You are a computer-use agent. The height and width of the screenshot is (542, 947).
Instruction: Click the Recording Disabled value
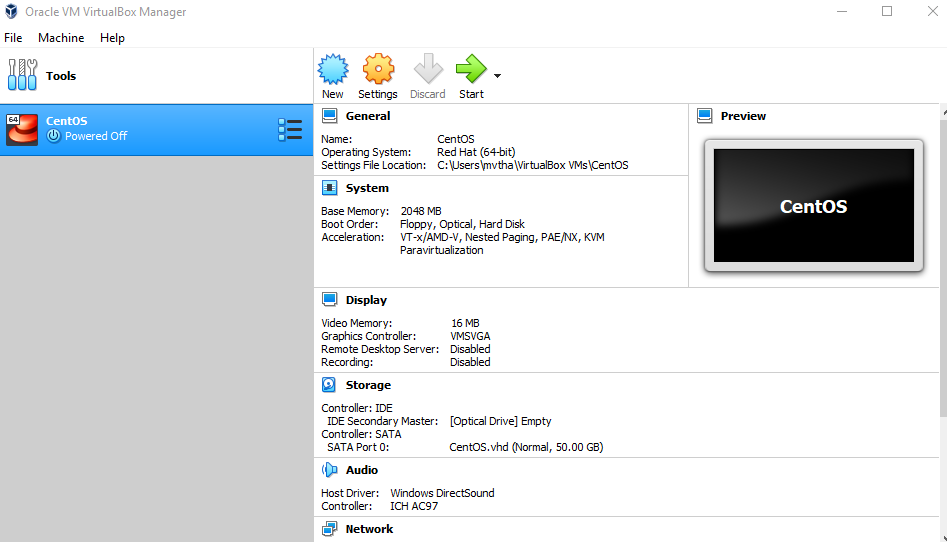point(470,363)
